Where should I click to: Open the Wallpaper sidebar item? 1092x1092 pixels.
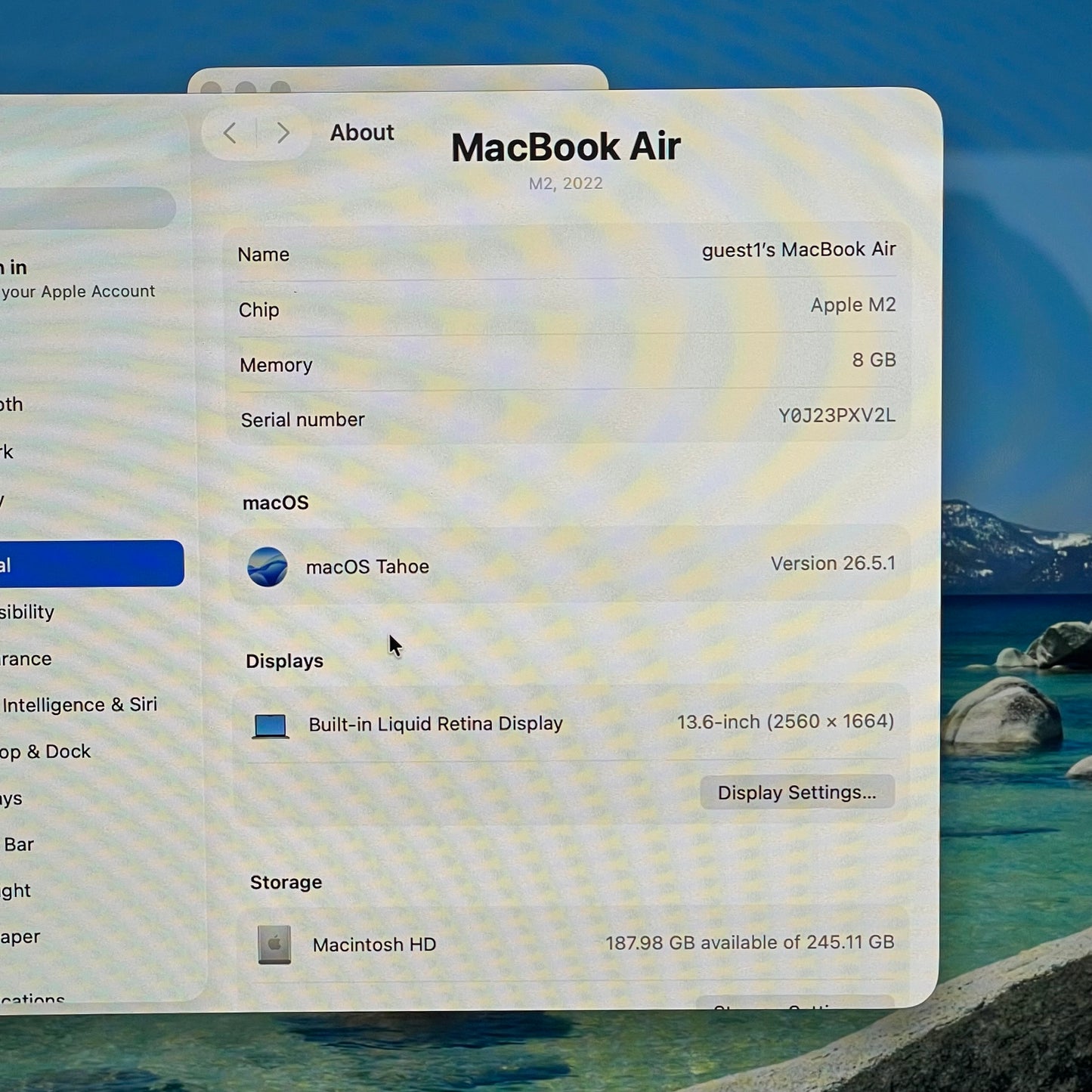[20, 938]
